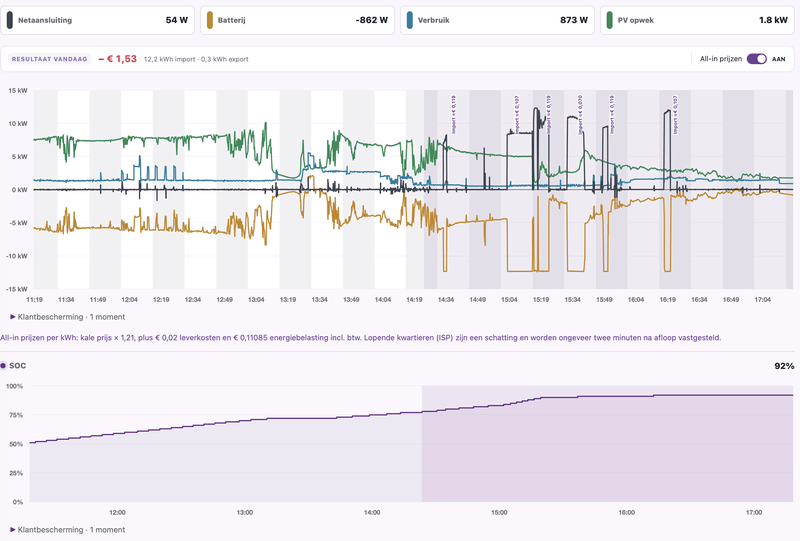Click the 0 kW axis label
Viewport: 800px width, 541px height.
point(19,190)
